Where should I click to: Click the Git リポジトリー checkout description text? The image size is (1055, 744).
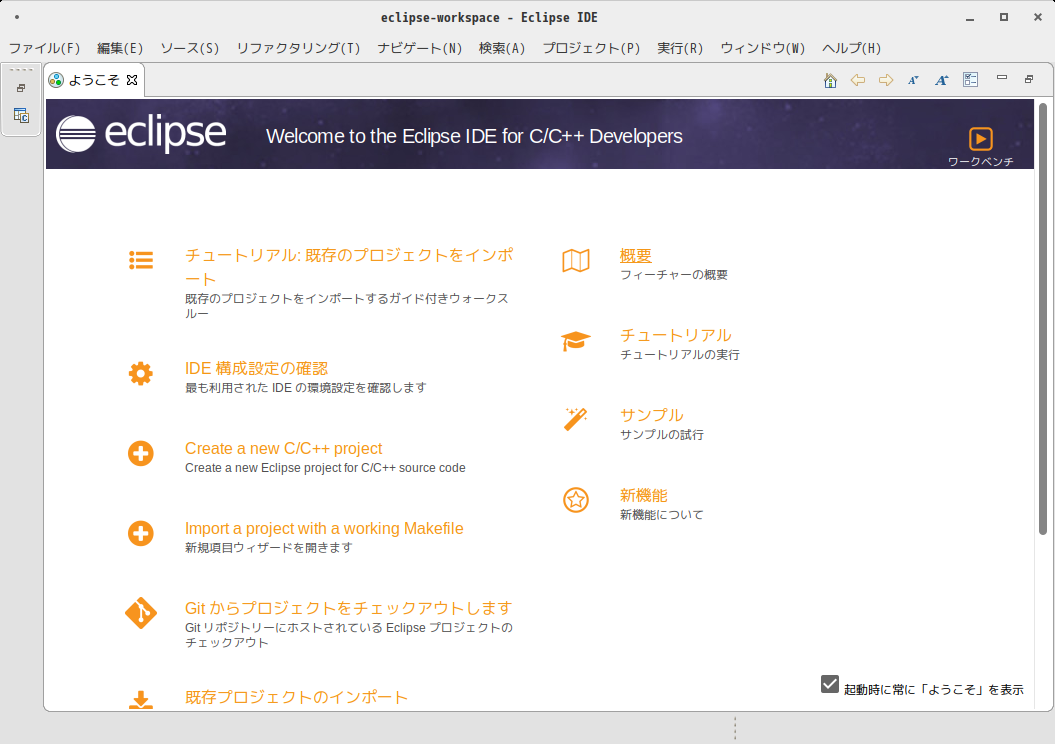click(x=349, y=635)
